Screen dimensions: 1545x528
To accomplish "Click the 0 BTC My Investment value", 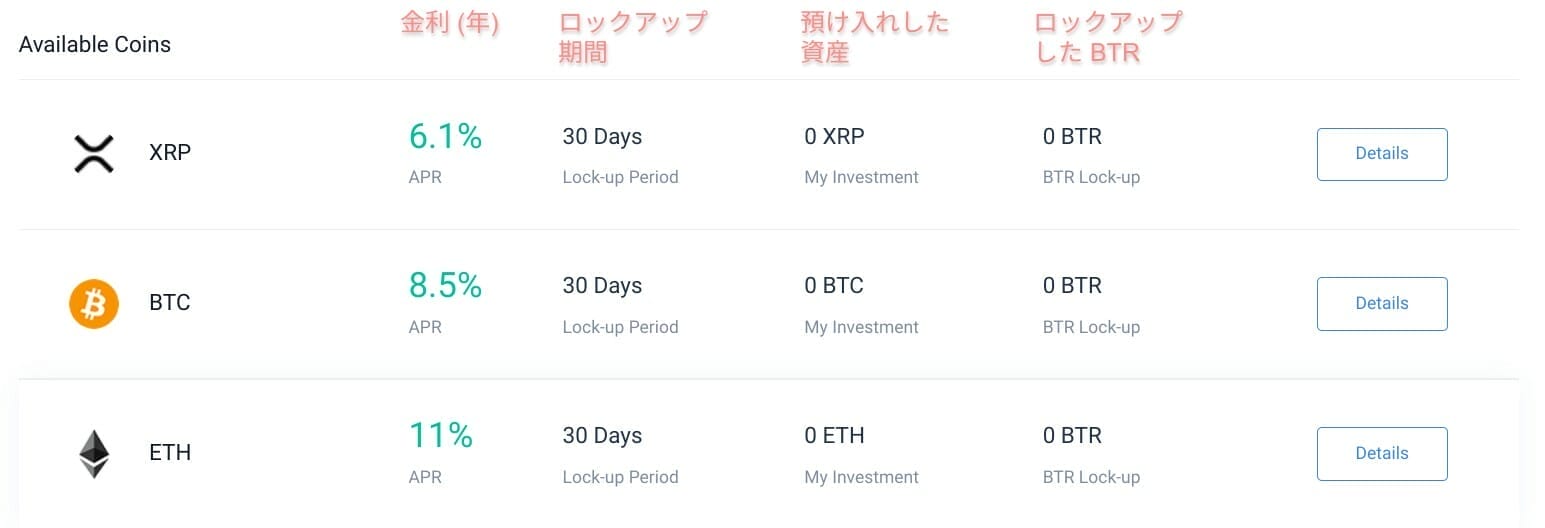I will (834, 286).
